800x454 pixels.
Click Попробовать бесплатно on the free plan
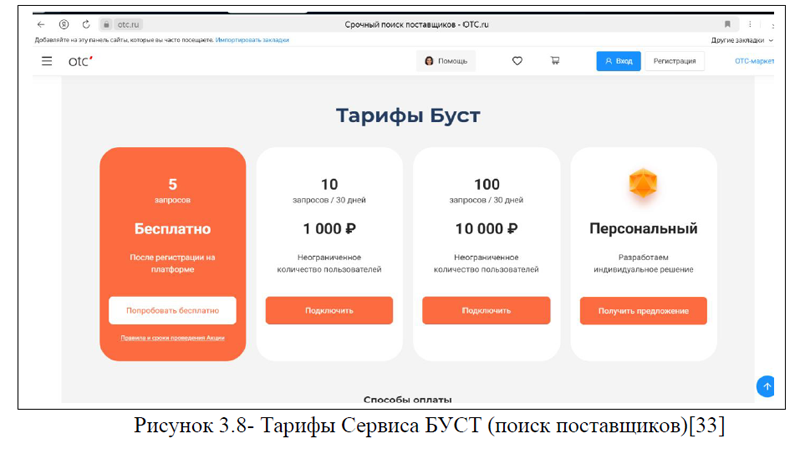[172, 311]
